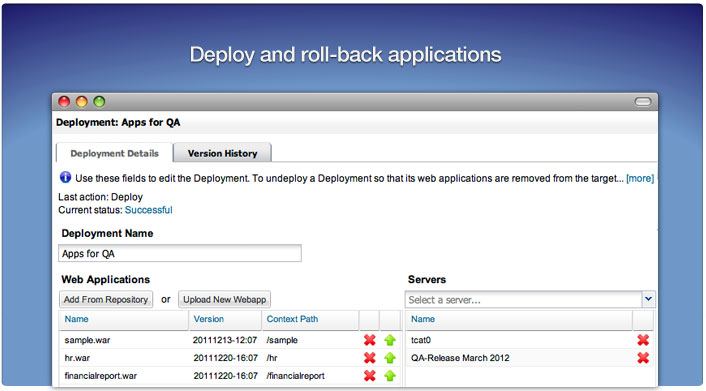Screen dimensions: 706x391
Task: Remove hr.war with its red X
Action: tap(370, 358)
